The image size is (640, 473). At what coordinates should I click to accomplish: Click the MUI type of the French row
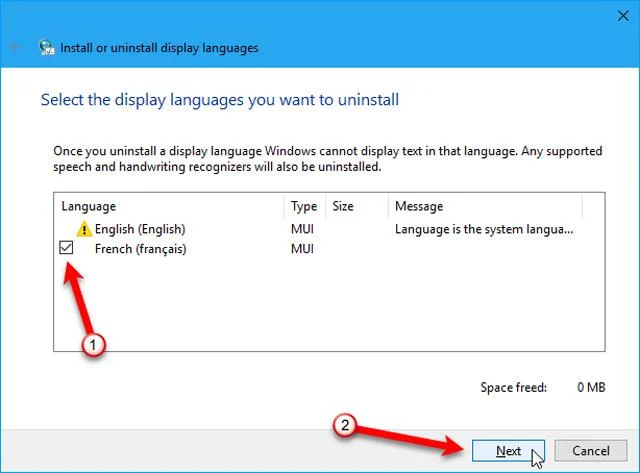click(302, 249)
